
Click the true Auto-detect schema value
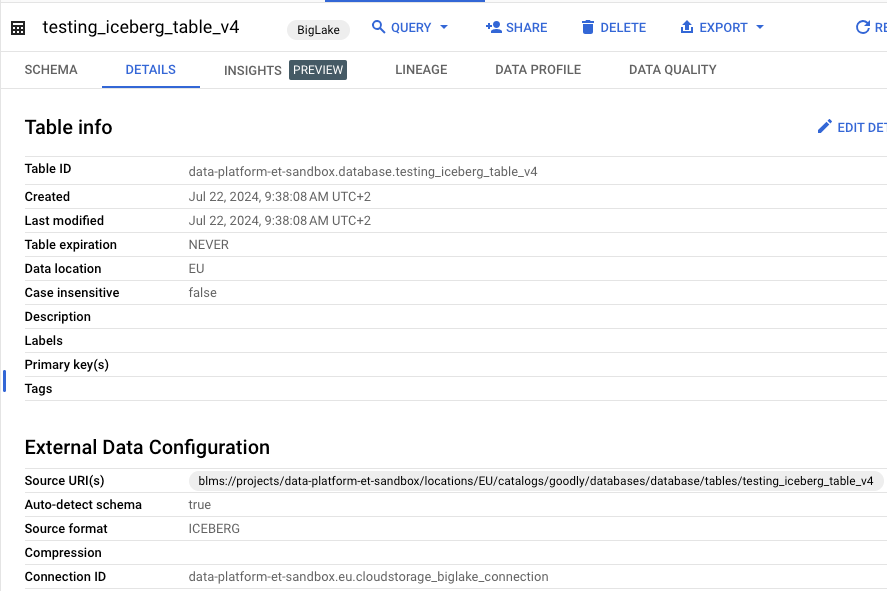pyautogui.click(x=200, y=504)
